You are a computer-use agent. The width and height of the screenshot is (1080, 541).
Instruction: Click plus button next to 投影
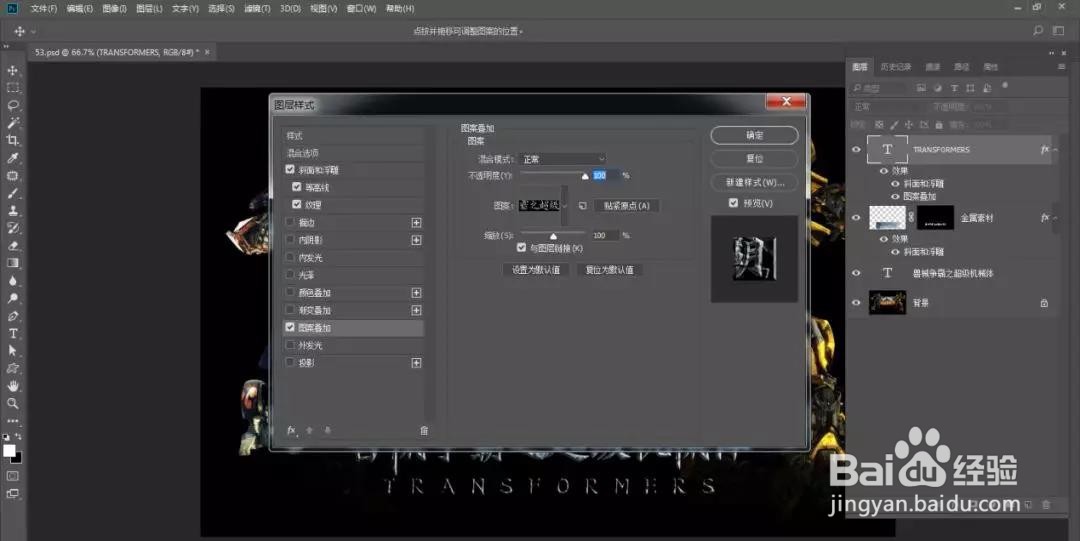[416, 363]
